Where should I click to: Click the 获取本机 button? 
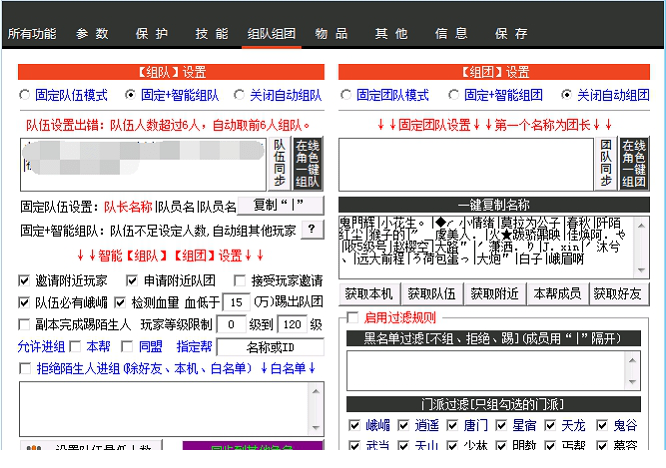click(369, 294)
